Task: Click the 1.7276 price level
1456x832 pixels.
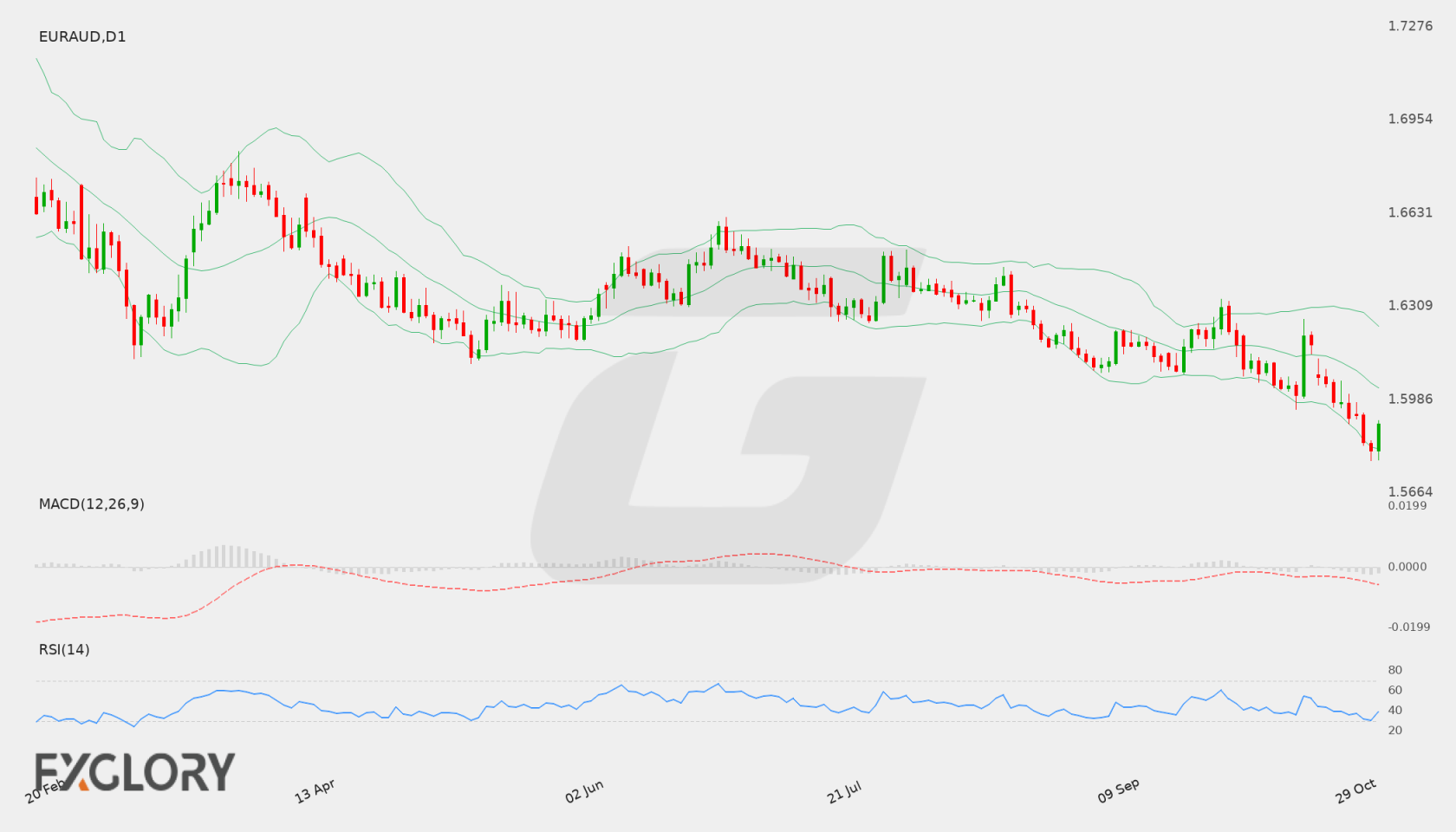Action: click(1410, 26)
